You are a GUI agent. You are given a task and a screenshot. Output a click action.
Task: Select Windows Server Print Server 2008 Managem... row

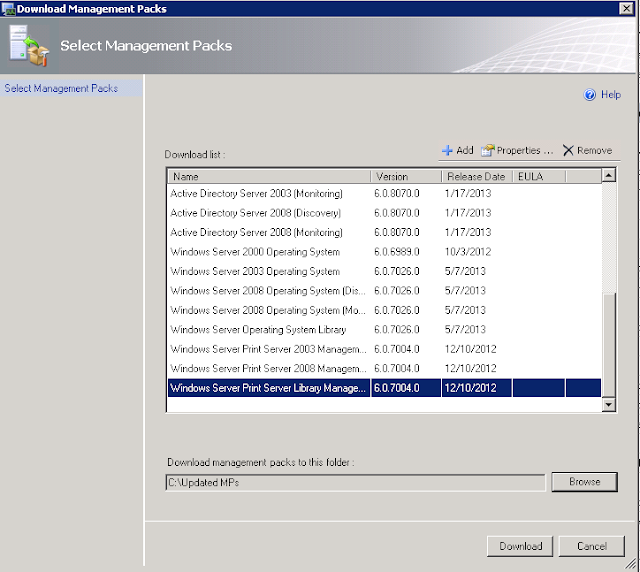click(x=384, y=368)
